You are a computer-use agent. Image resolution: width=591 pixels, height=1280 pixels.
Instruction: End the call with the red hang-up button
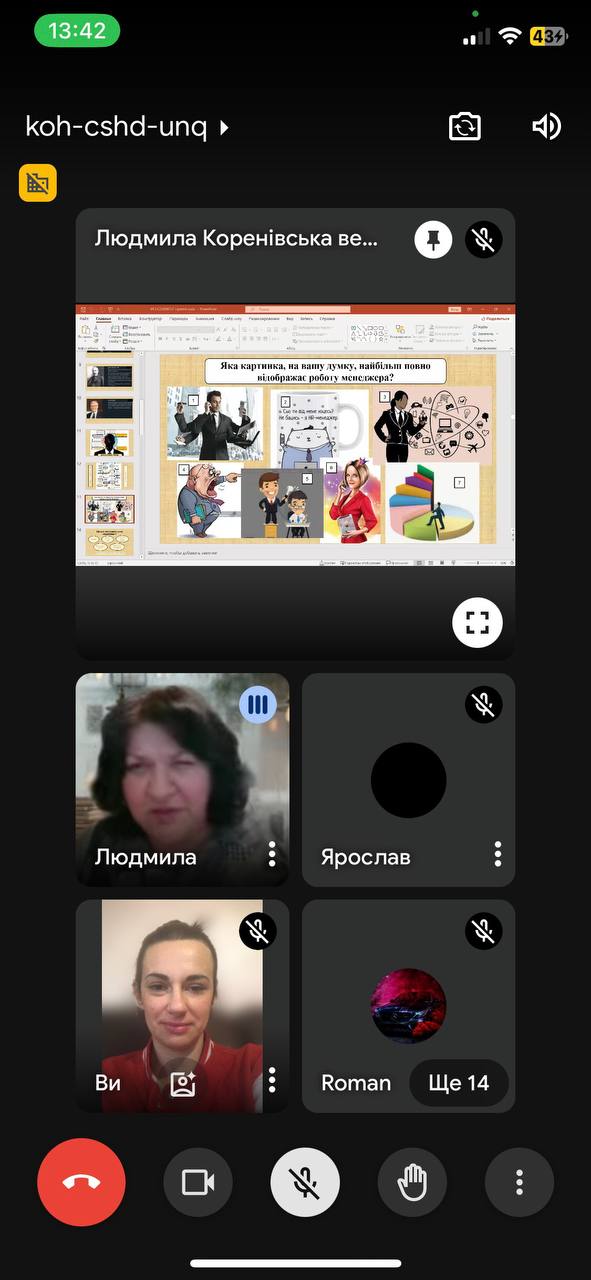click(x=82, y=1183)
